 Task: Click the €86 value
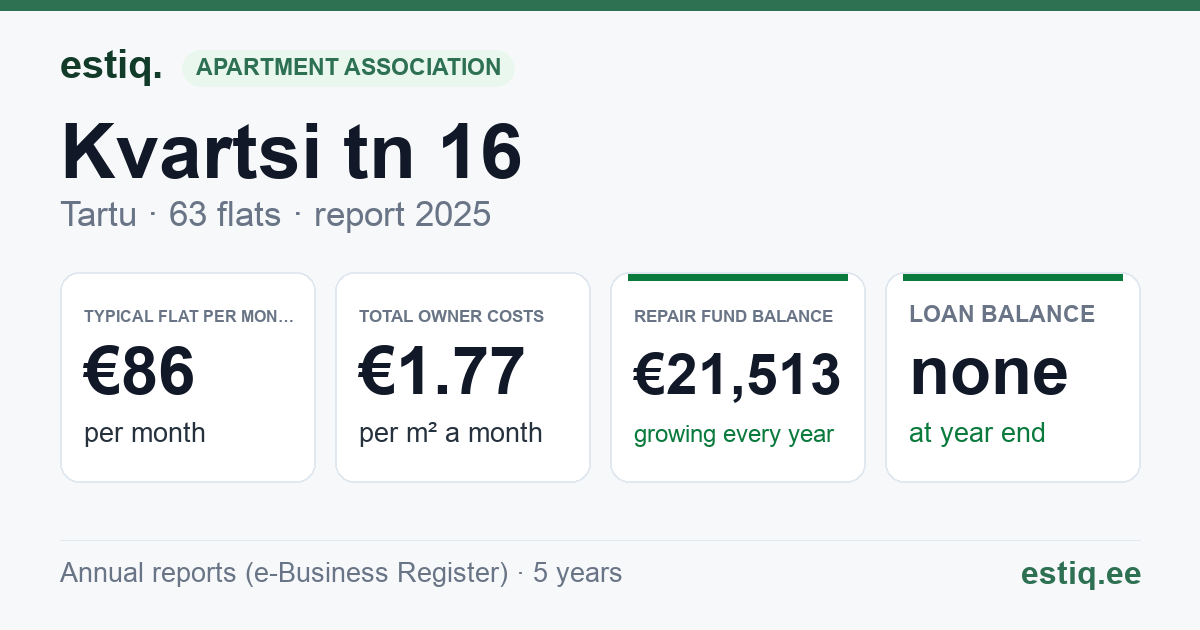139,372
